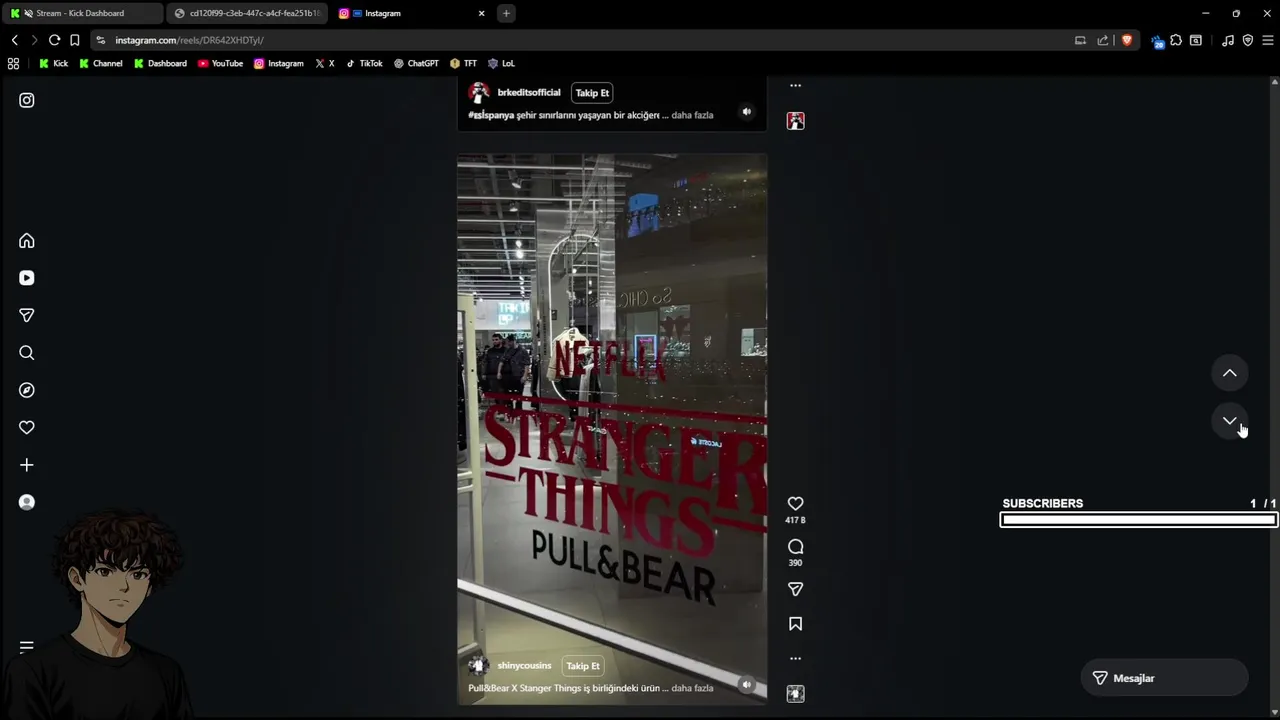Viewport: 1280px width, 720px height.
Task: Click the Brave Shields lion icon
Action: (x=1127, y=40)
